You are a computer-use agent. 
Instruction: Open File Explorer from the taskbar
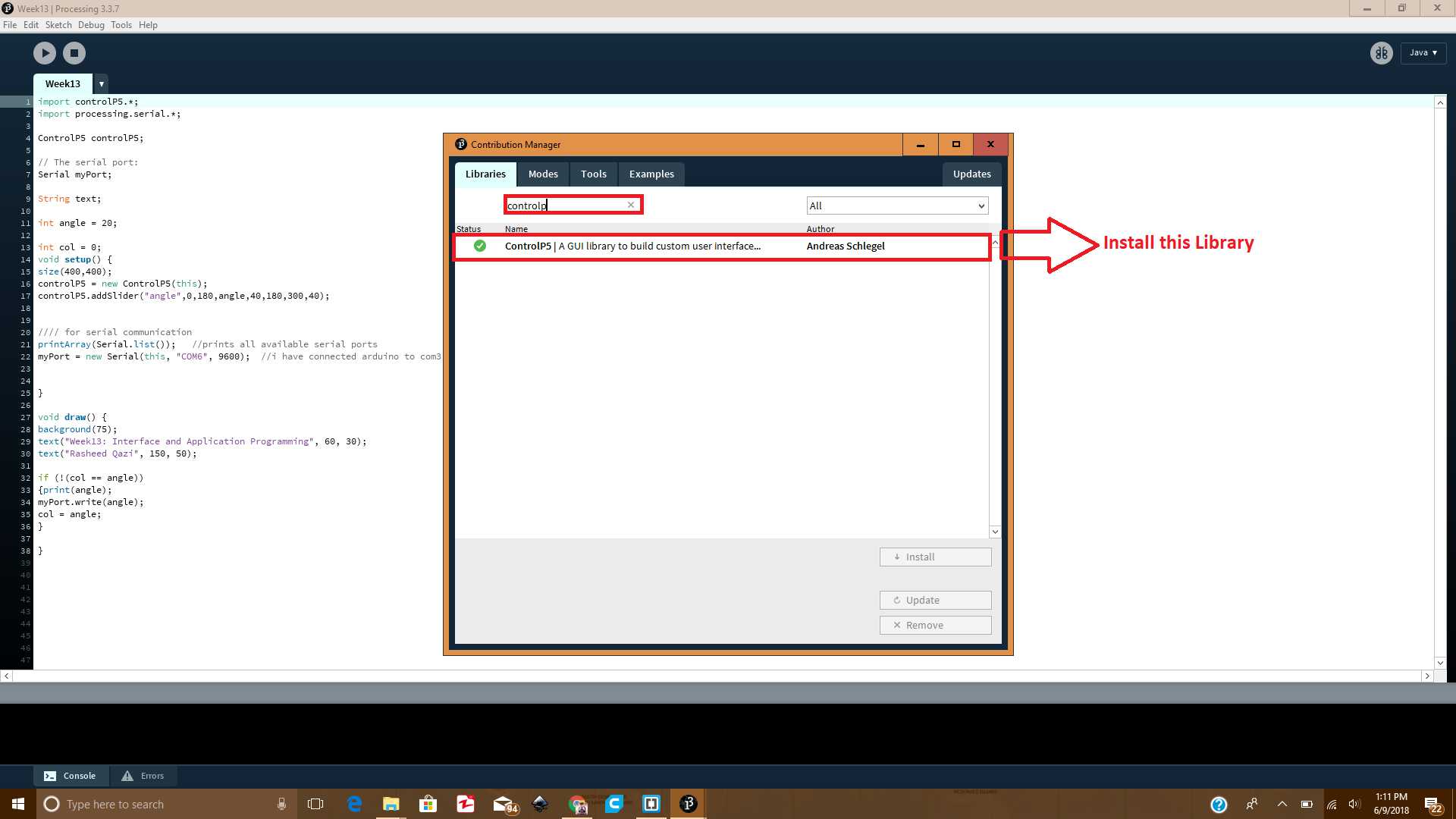[x=391, y=804]
